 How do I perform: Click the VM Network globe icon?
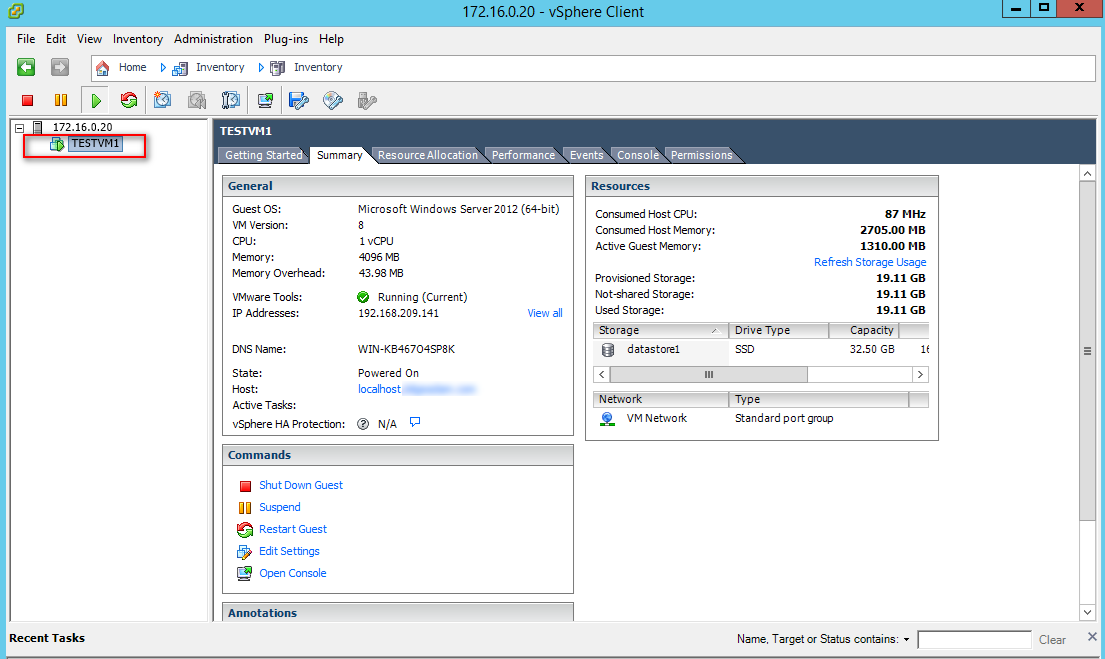pos(607,419)
